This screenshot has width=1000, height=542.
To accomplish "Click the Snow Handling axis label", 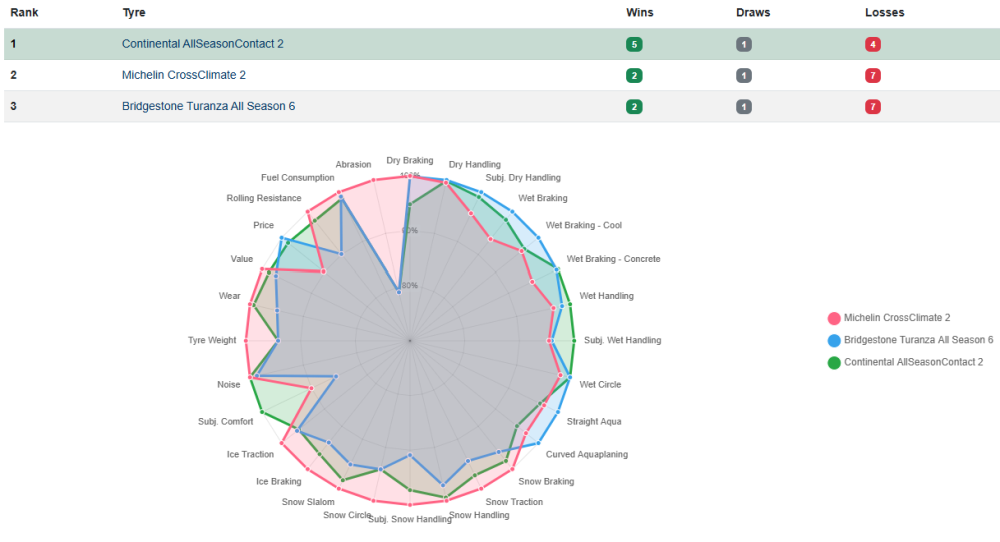I will tap(479, 515).
